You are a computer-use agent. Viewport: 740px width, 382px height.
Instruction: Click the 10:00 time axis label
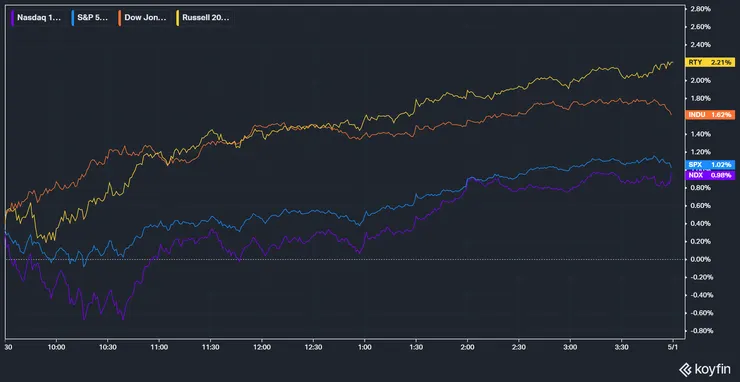click(x=57, y=347)
